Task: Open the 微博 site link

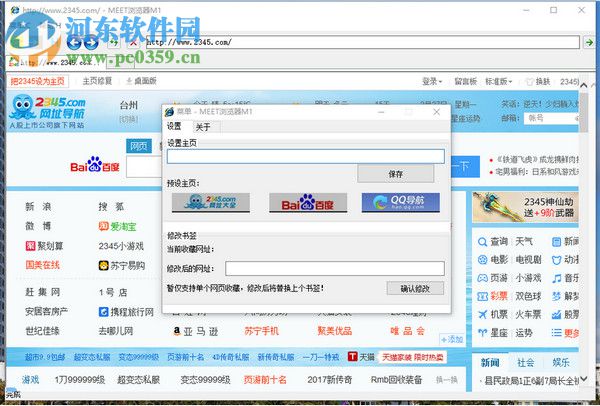Action: [38, 226]
